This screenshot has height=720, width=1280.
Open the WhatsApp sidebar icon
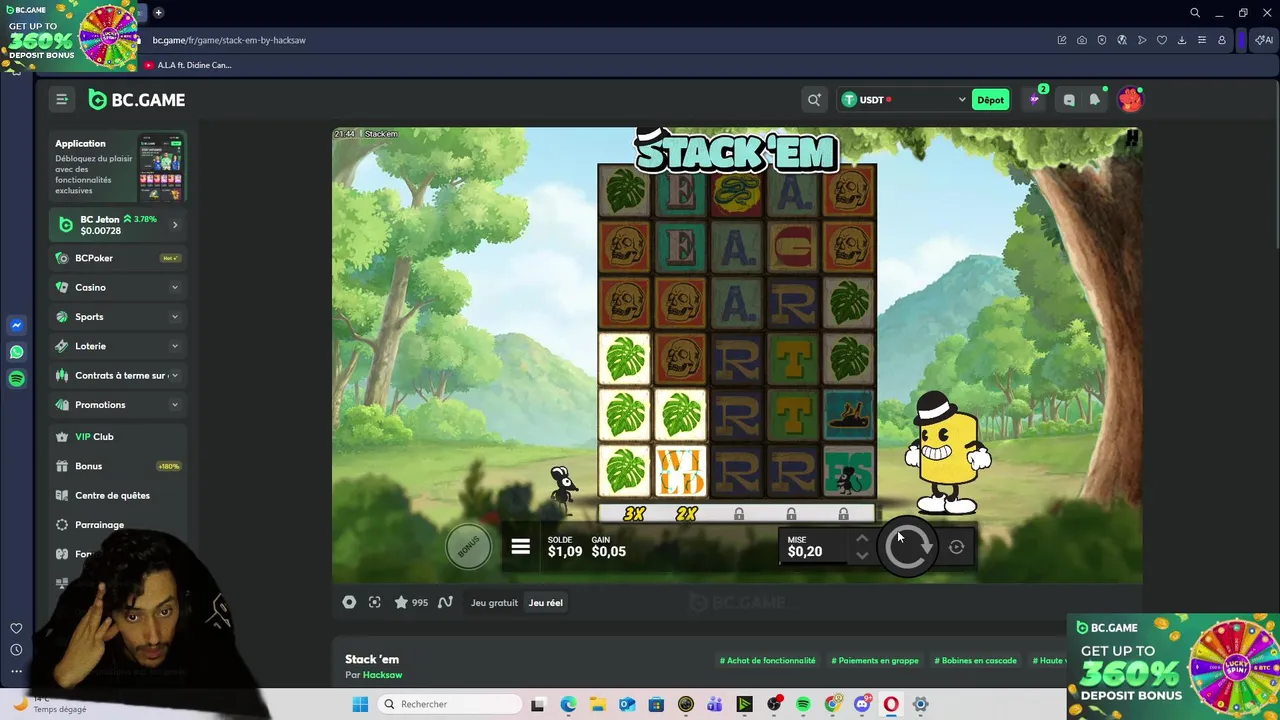click(x=16, y=352)
